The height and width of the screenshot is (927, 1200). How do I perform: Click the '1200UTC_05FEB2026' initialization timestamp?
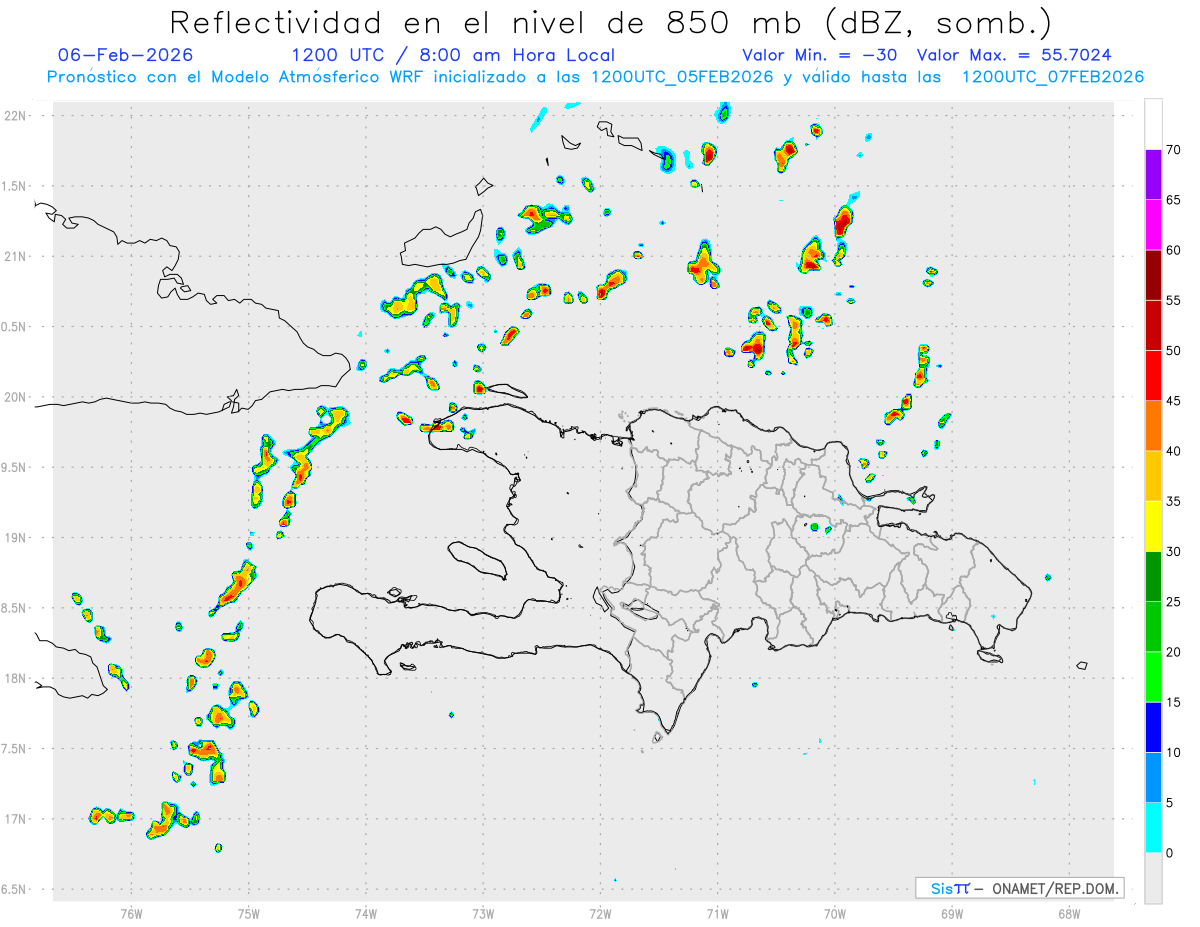click(x=682, y=77)
